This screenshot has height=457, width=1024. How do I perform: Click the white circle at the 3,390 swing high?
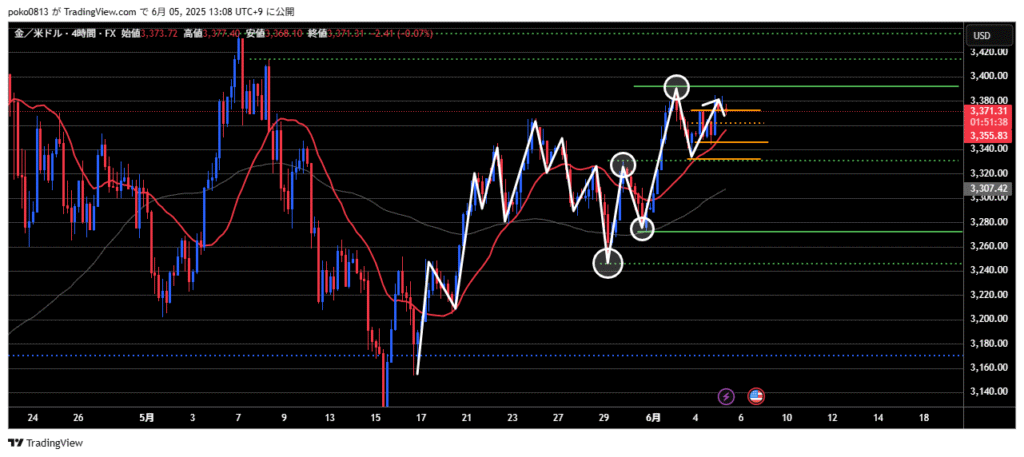pyautogui.click(x=677, y=87)
